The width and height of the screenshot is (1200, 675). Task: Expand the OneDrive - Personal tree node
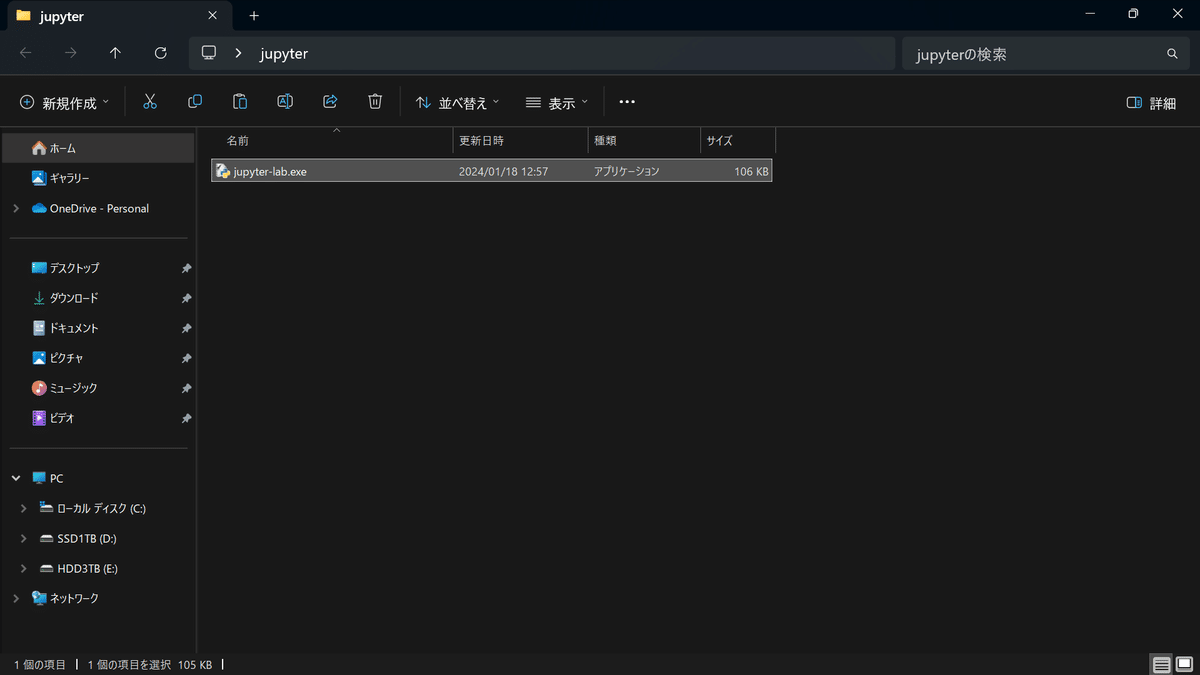(x=16, y=208)
